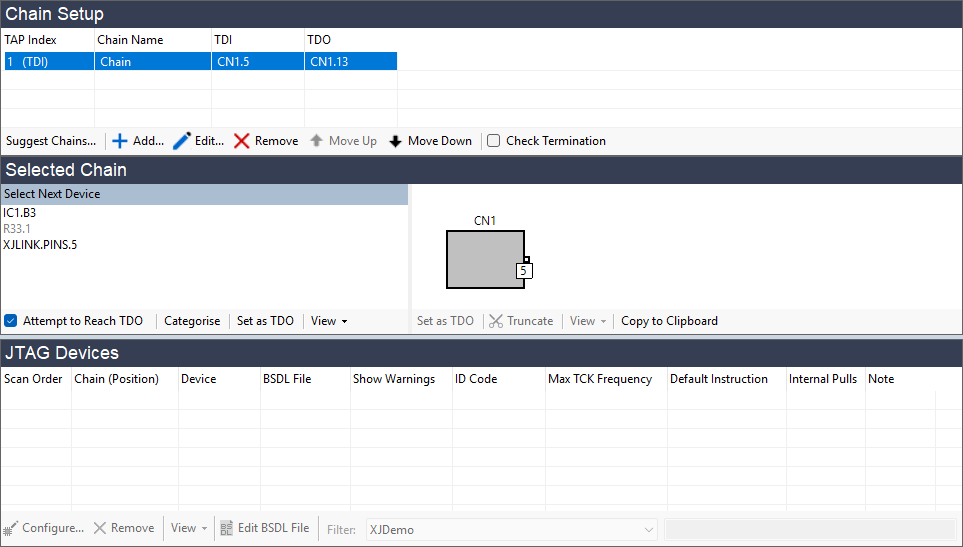
Task: Expand the Filter XJDemo combo box
Action: (648, 529)
